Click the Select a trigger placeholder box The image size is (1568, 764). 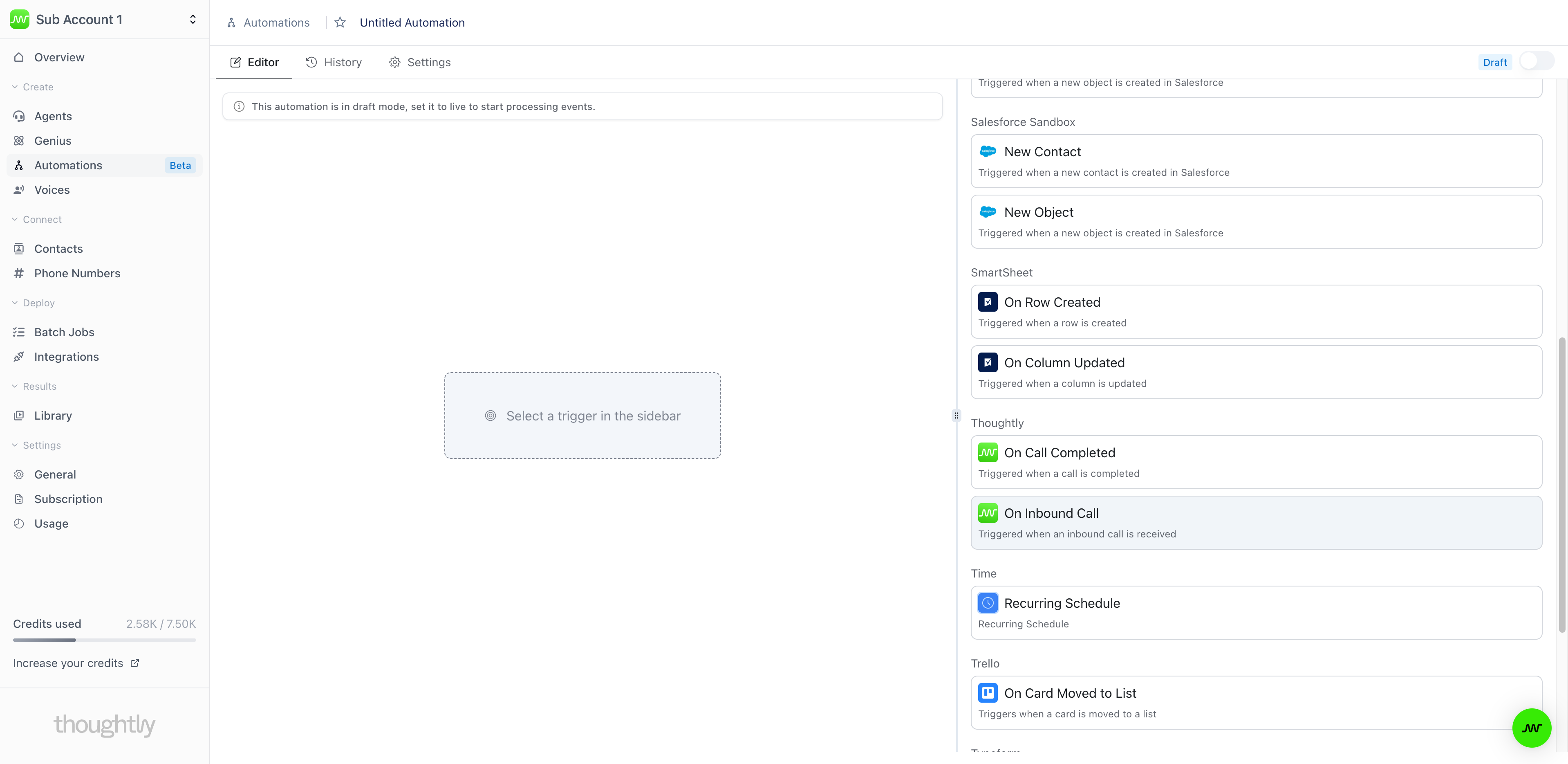582,416
